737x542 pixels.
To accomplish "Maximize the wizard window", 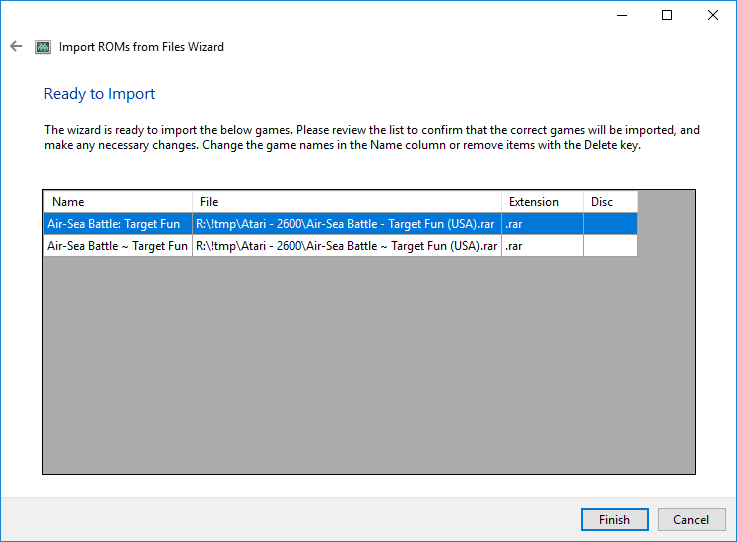I will [x=666, y=15].
